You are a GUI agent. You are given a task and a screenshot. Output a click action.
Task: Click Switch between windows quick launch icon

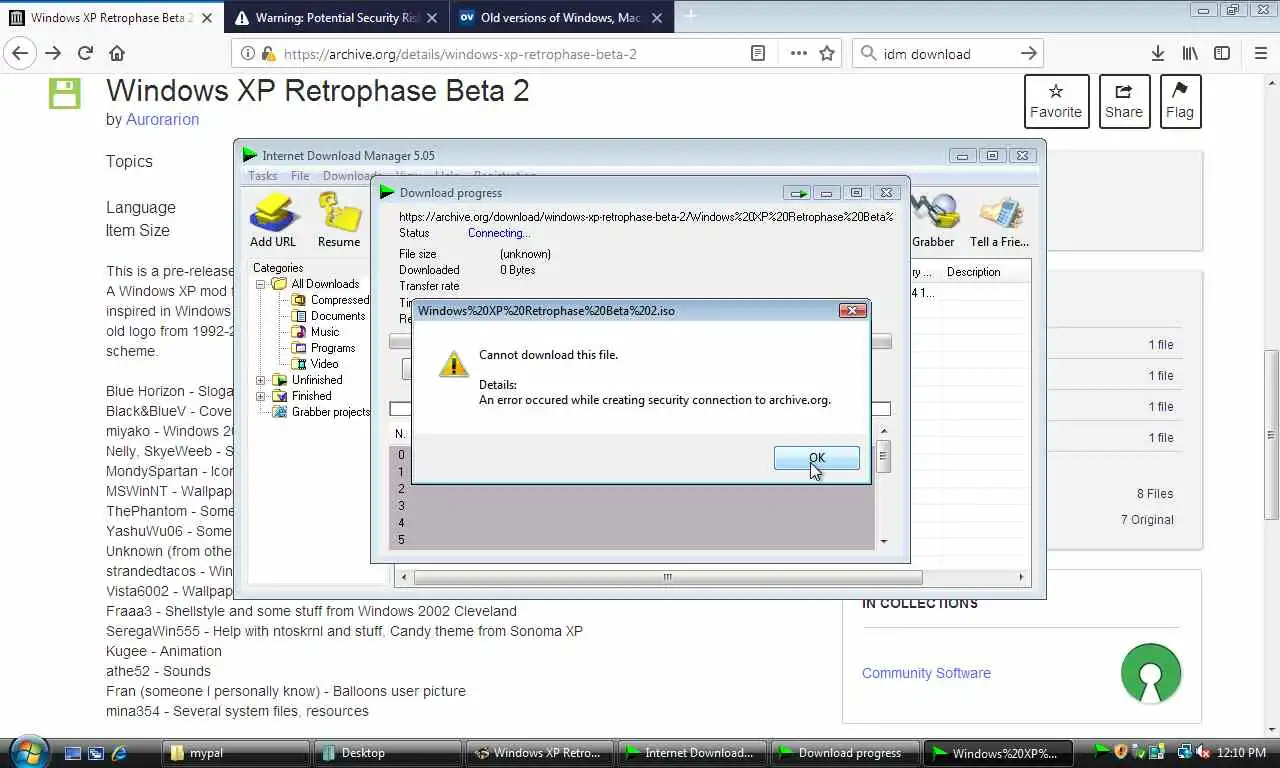[96, 752]
